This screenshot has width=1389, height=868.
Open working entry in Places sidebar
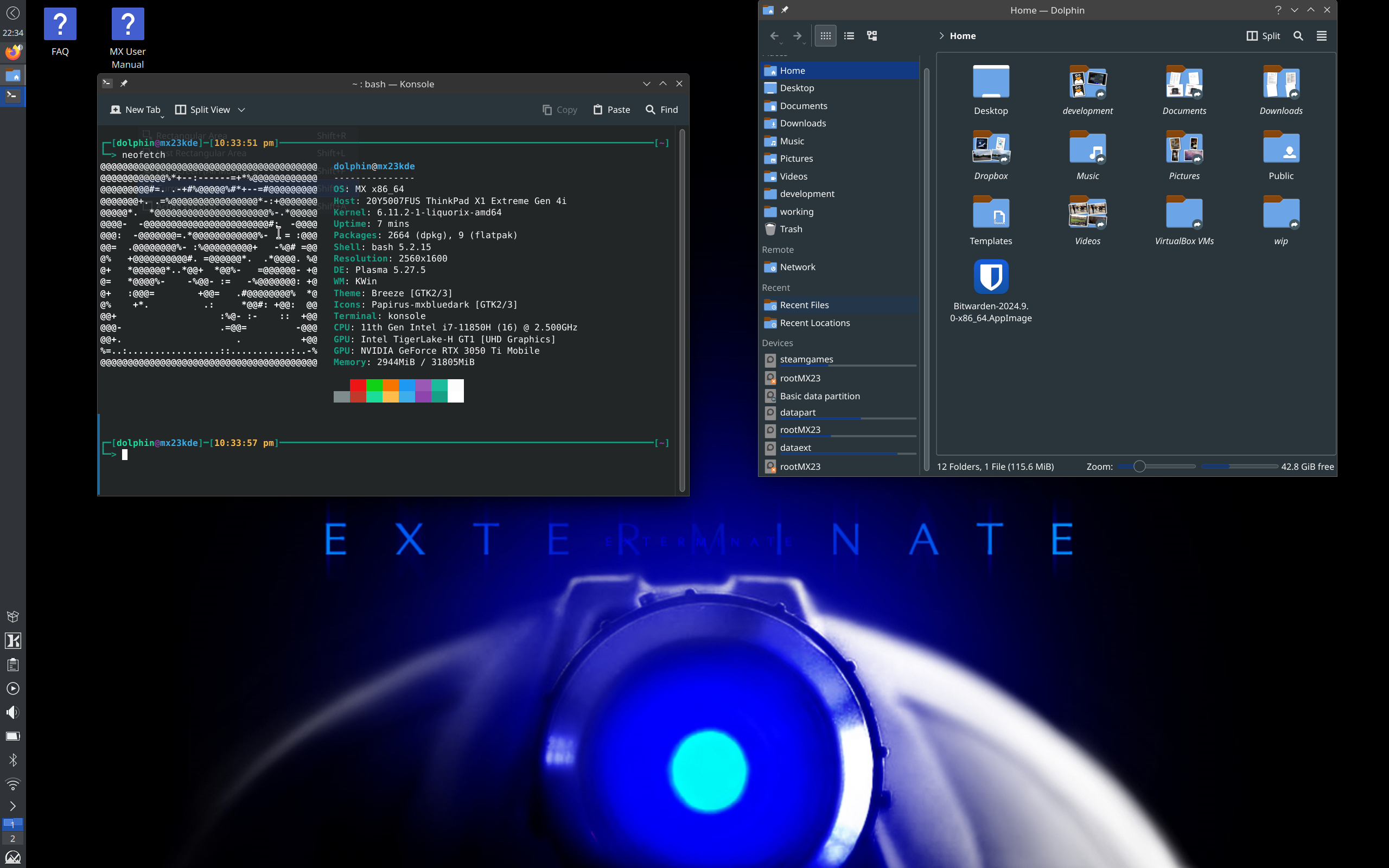click(840, 212)
